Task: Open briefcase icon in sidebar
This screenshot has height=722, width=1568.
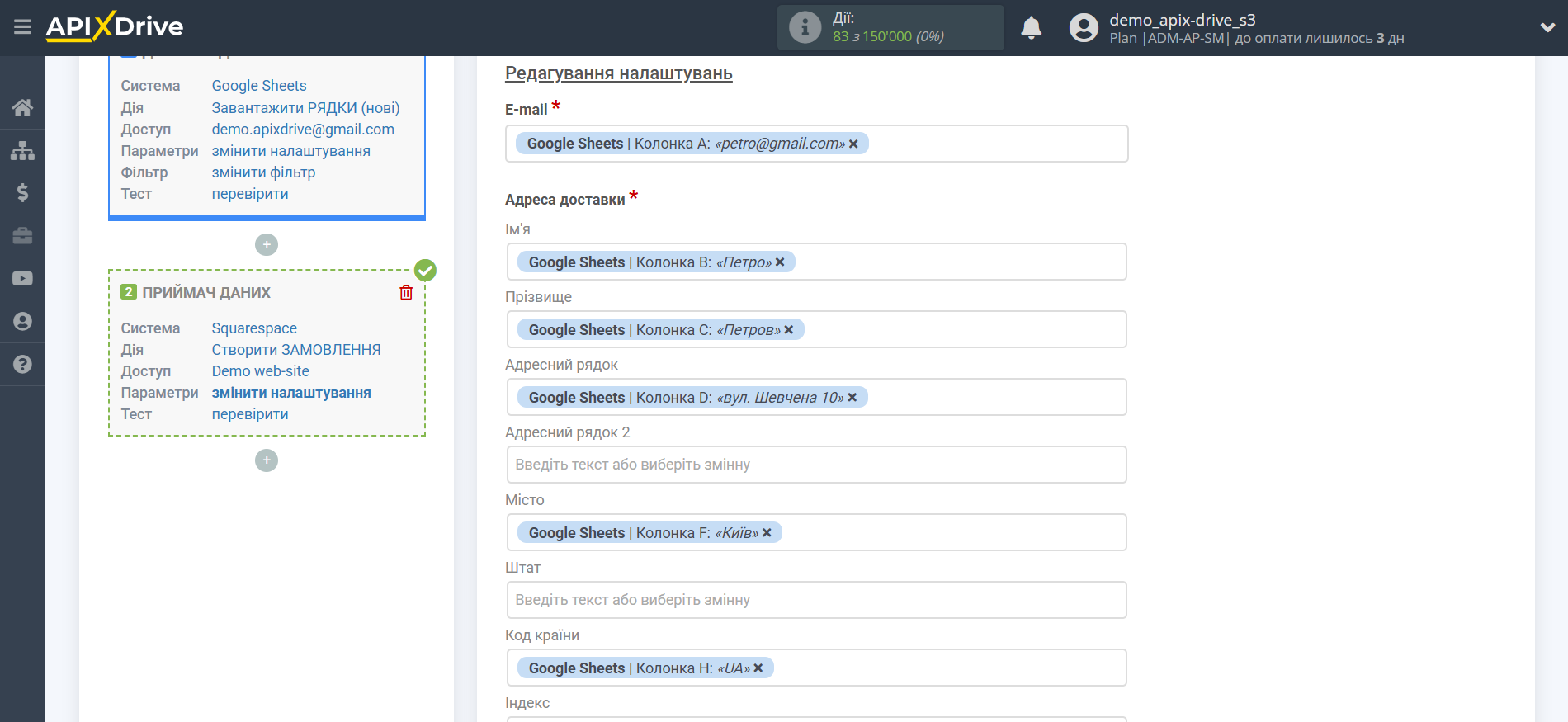Action: [x=22, y=236]
